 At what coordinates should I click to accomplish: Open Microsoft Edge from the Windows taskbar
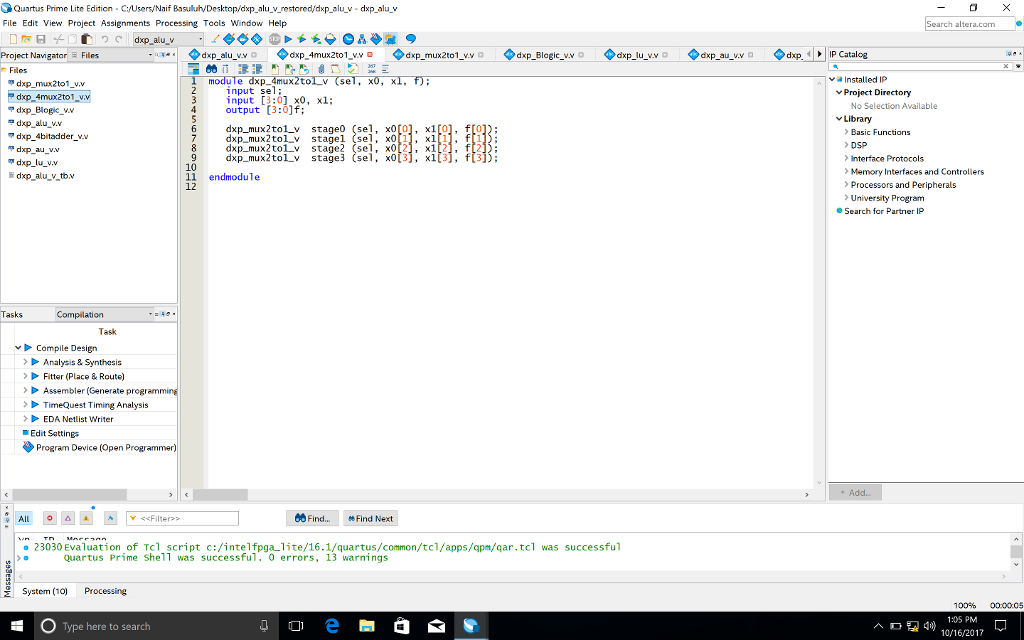[x=332, y=626]
